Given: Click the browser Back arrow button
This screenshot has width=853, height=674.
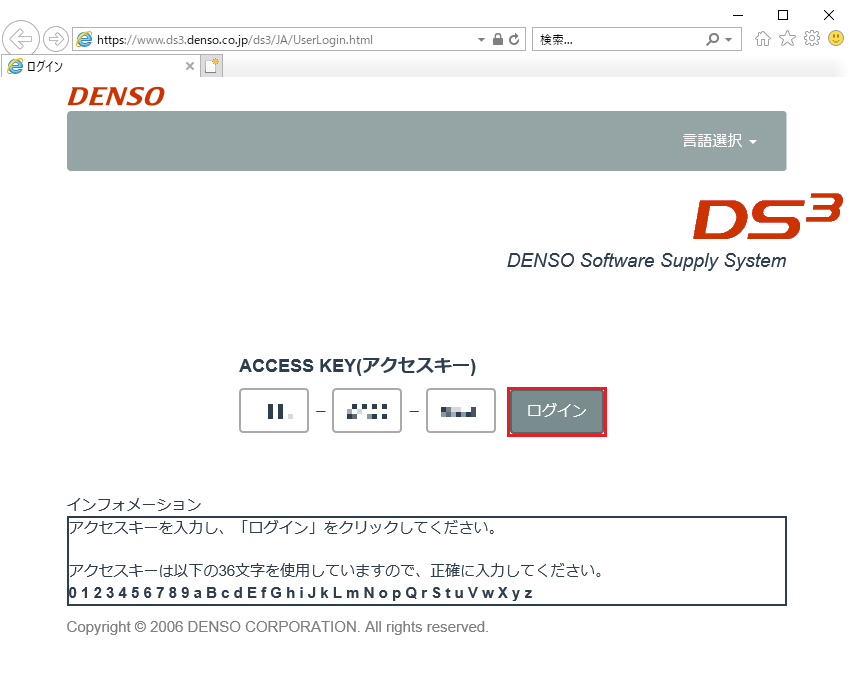Looking at the screenshot, I should 21,39.
